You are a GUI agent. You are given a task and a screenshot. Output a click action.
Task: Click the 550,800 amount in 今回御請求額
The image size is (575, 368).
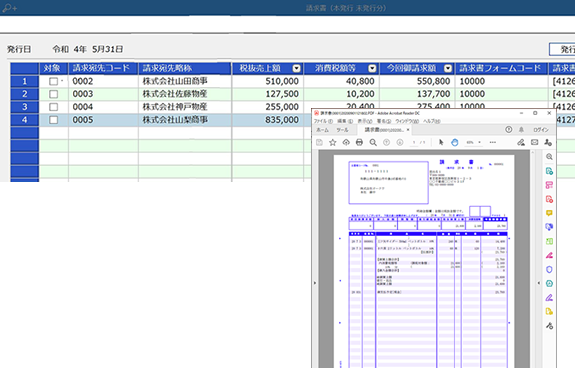(x=433, y=81)
